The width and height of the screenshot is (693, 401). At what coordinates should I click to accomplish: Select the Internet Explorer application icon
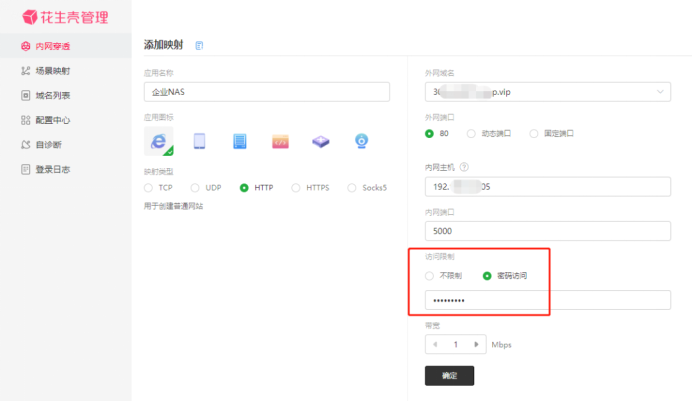pyautogui.click(x=158, y=141)
